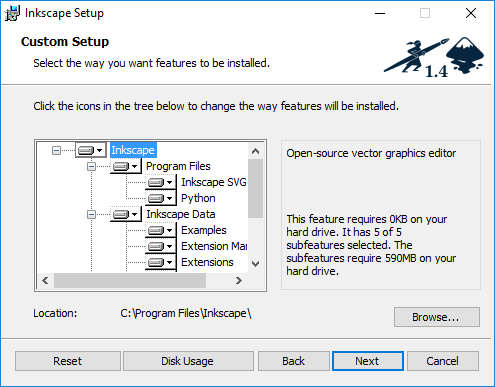Open the Inkscape SVG feature icon dropdown

coord(161,182)
